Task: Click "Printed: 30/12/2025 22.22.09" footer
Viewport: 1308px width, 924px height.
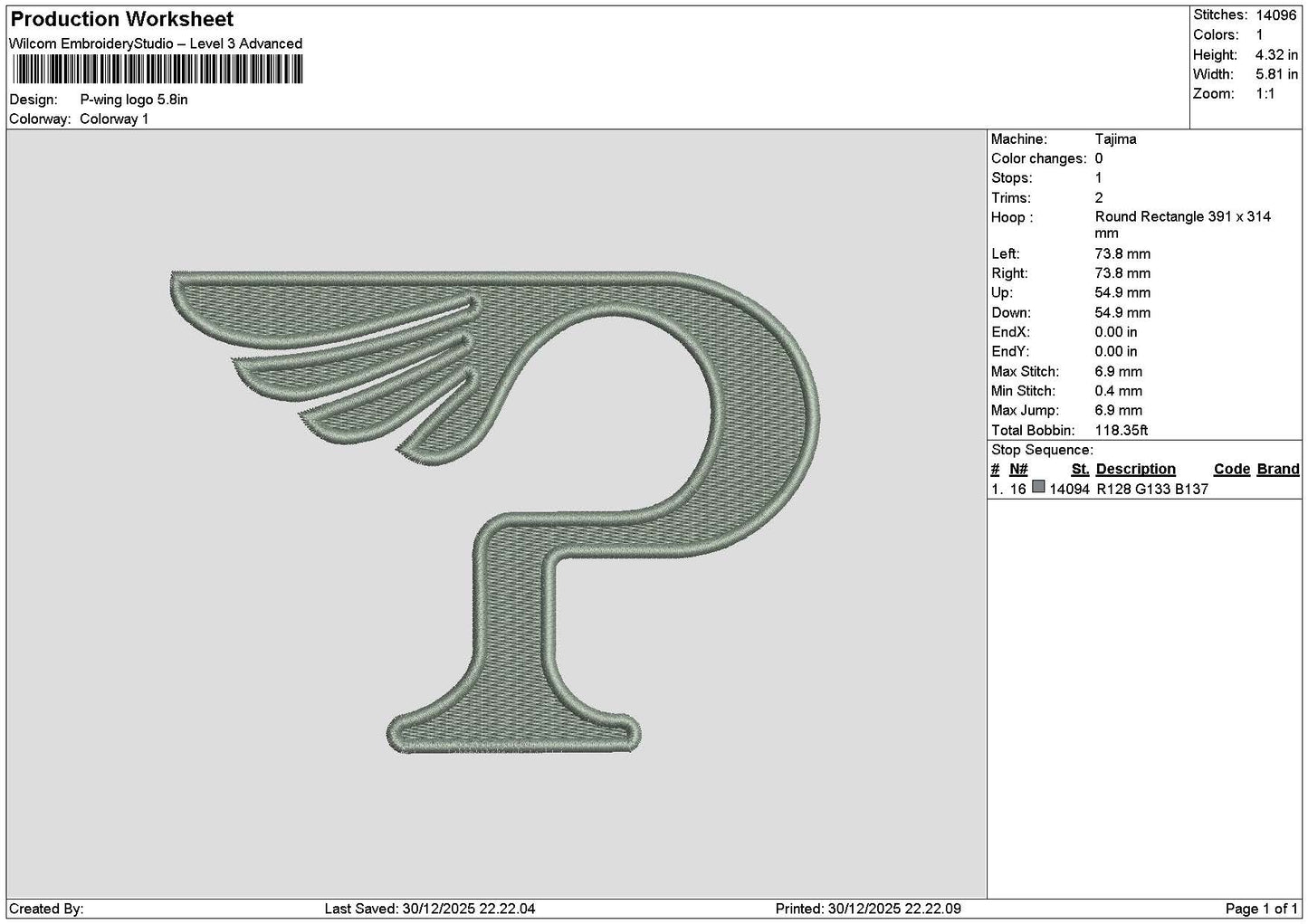Action: pyautogui.click(x=868, y=909)
